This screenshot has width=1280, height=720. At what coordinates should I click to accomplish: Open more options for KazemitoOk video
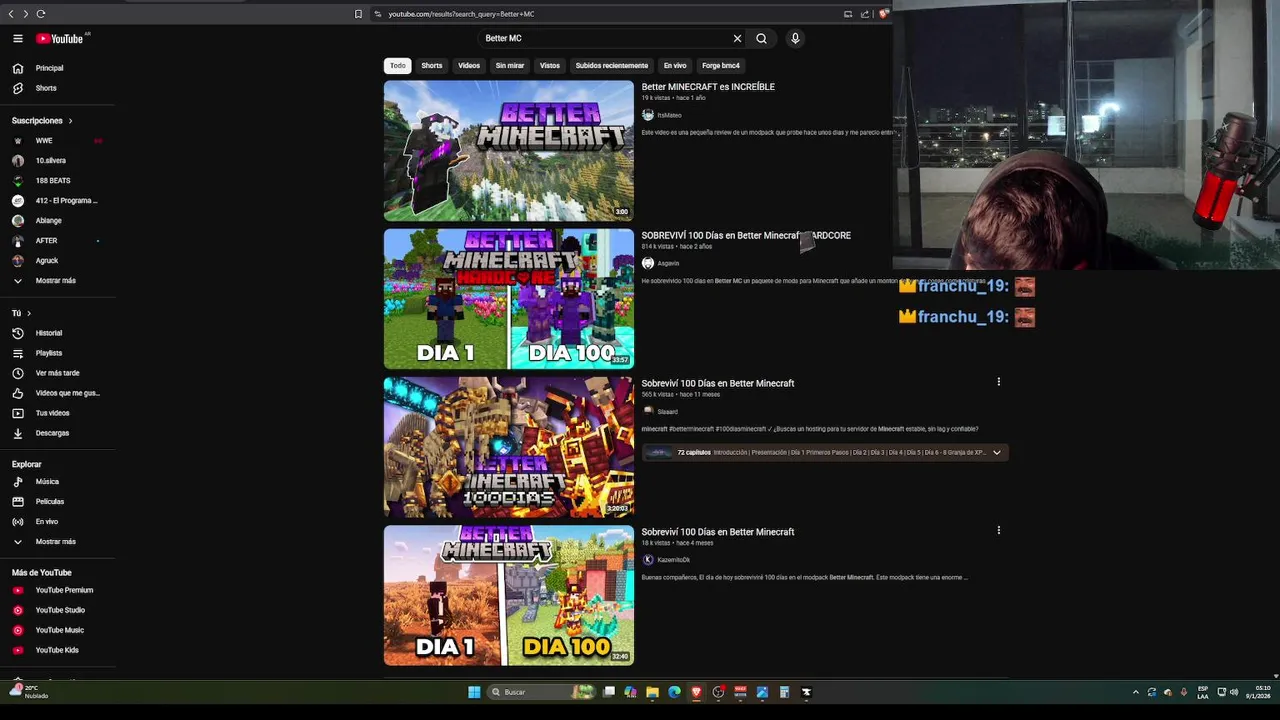[998, 531]
